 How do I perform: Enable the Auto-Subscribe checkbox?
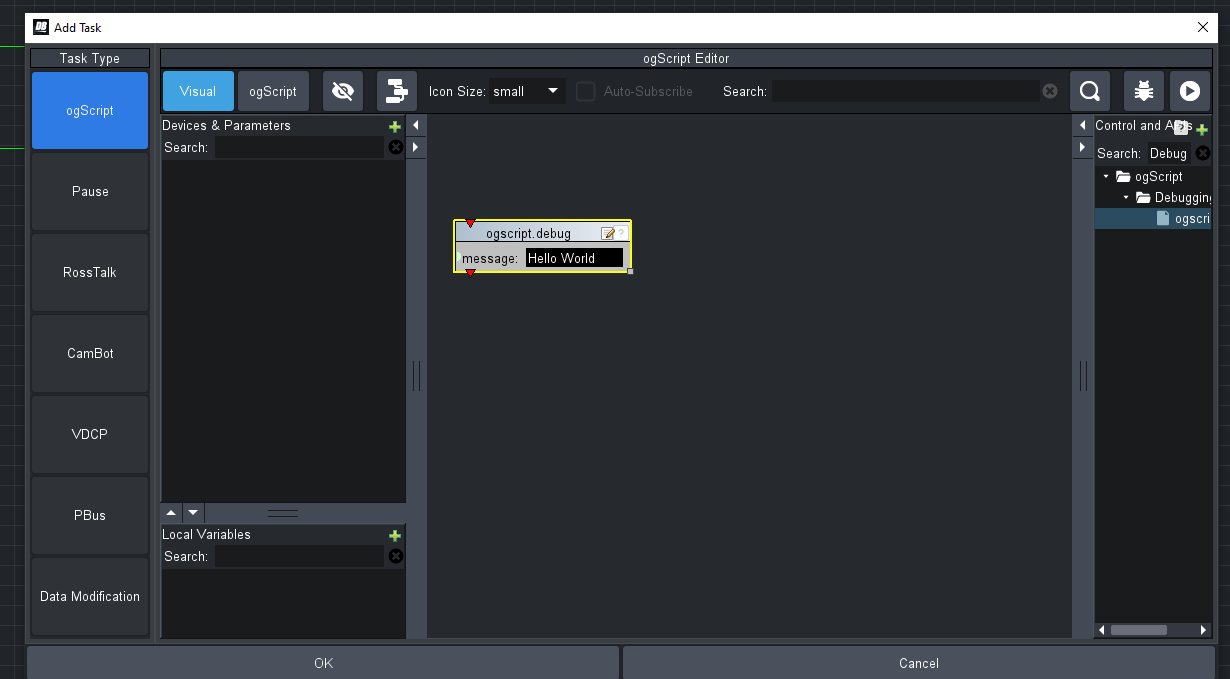coord(586,91)
